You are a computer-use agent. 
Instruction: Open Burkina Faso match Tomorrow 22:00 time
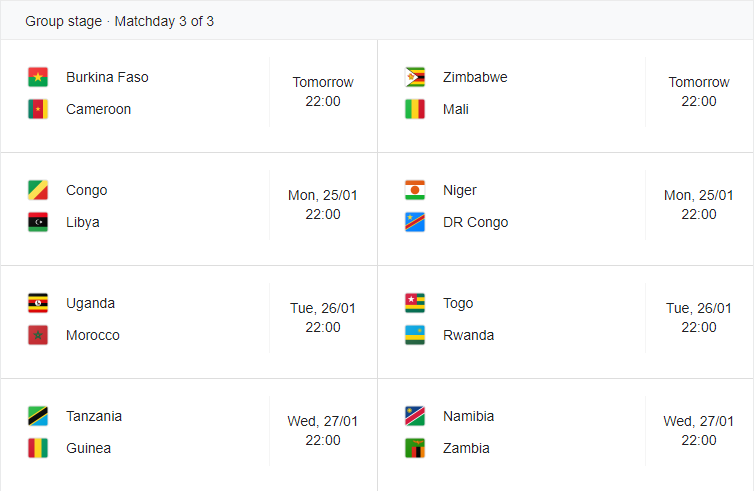tap(323, 92)
